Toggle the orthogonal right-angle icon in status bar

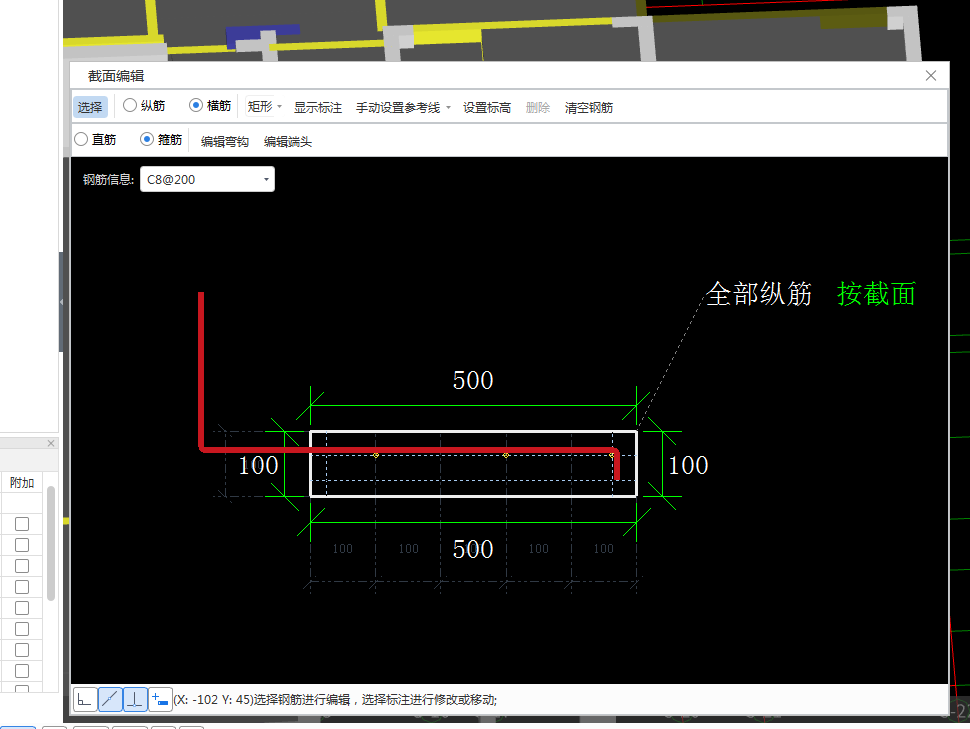(x=85, y=700)
